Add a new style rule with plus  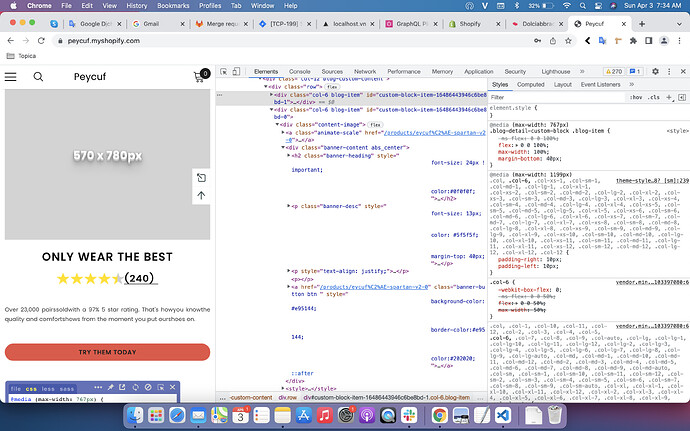(669, 97)
